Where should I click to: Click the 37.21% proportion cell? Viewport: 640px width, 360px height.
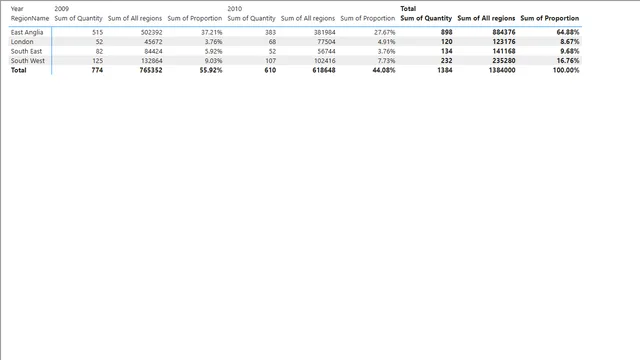(x=212, y=32)
